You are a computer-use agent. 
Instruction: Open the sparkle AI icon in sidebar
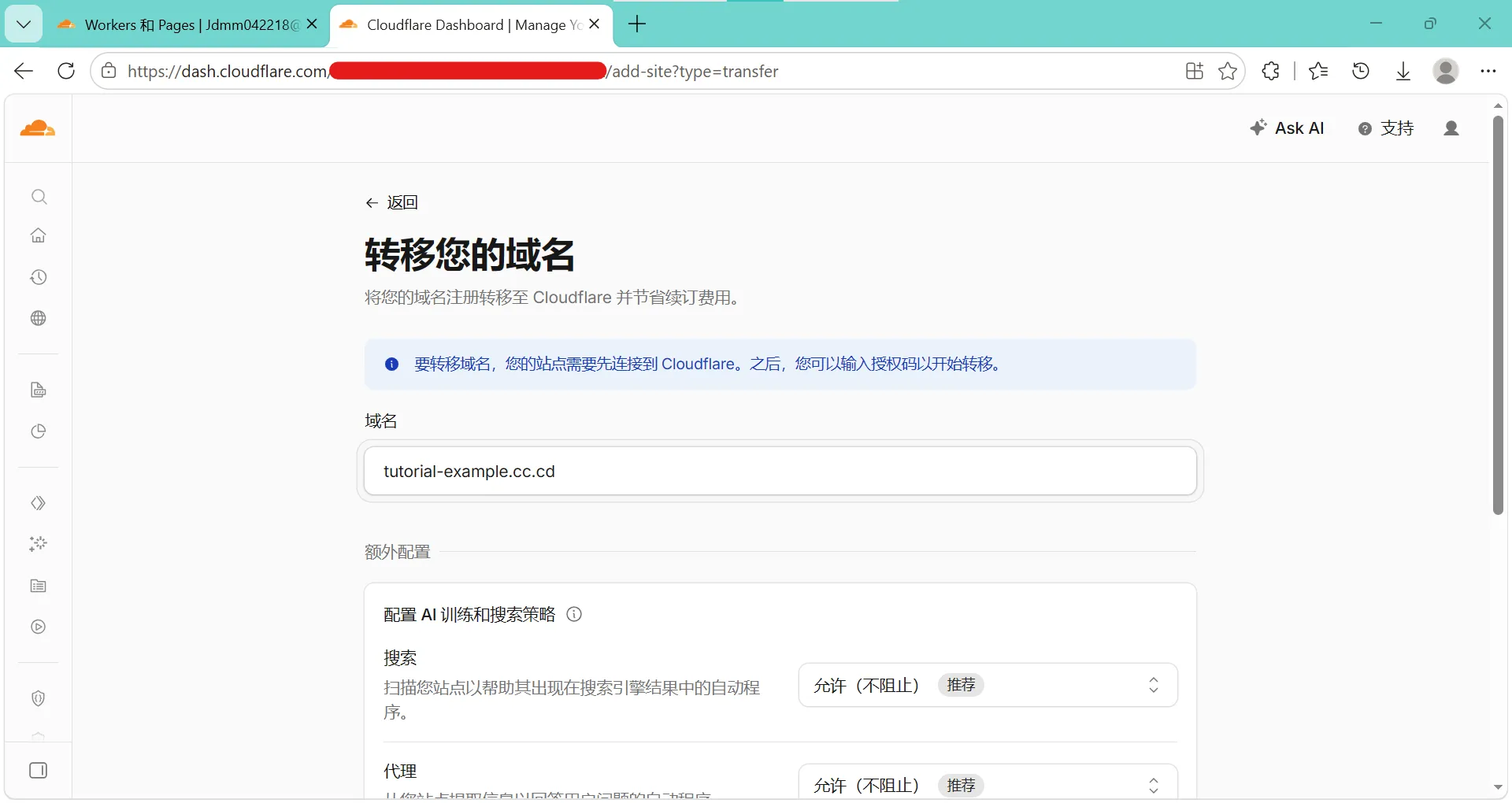point(39,544)
